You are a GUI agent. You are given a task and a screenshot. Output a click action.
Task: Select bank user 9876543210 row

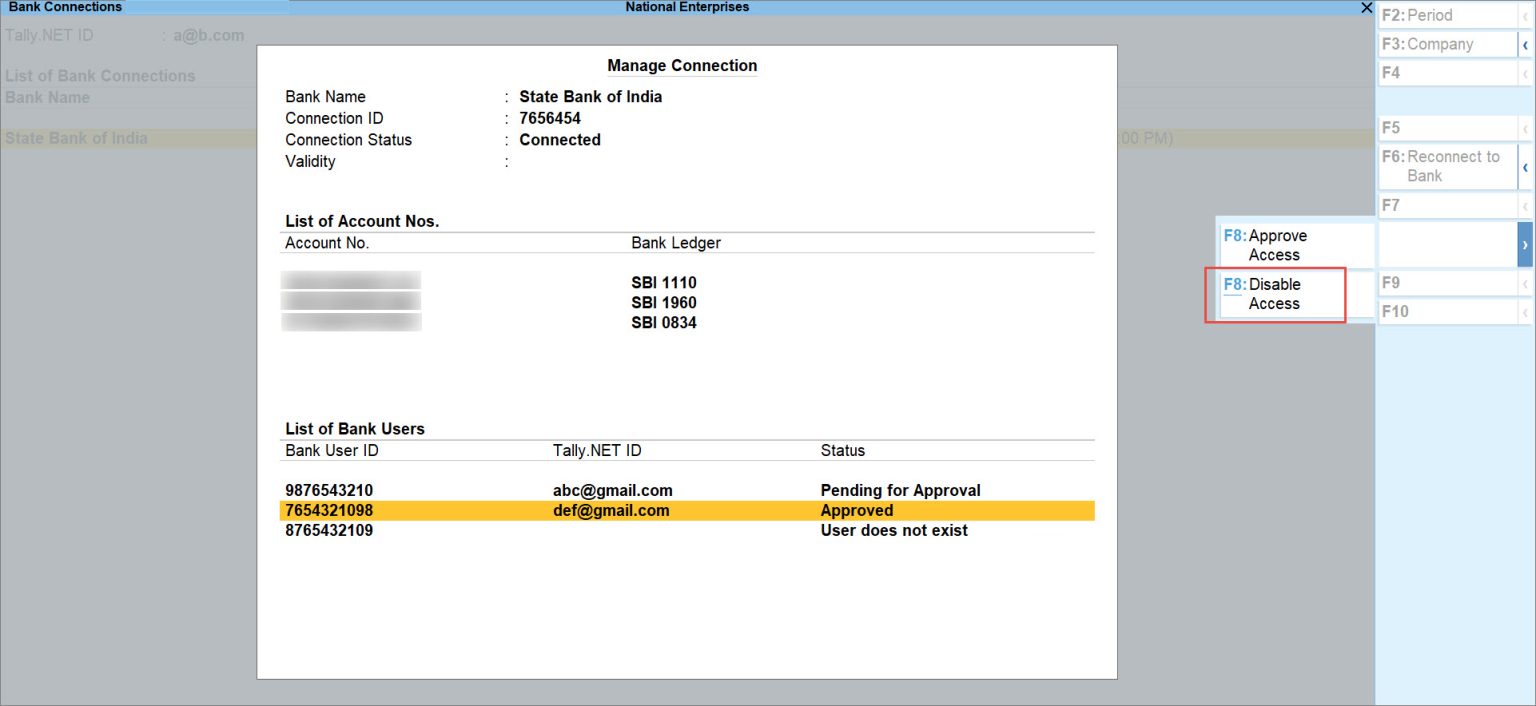click(329, 490)
